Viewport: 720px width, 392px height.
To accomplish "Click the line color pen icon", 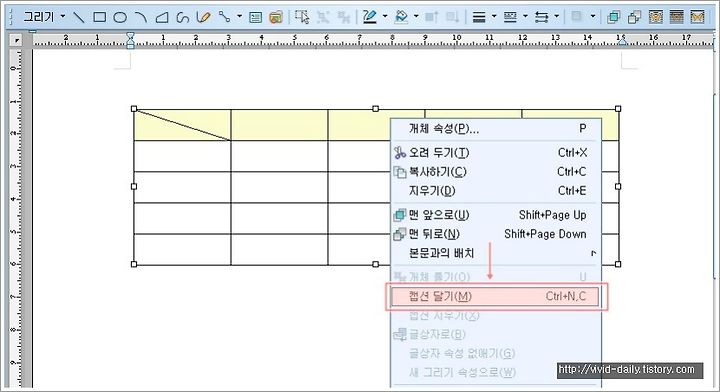I will point(369,17).
